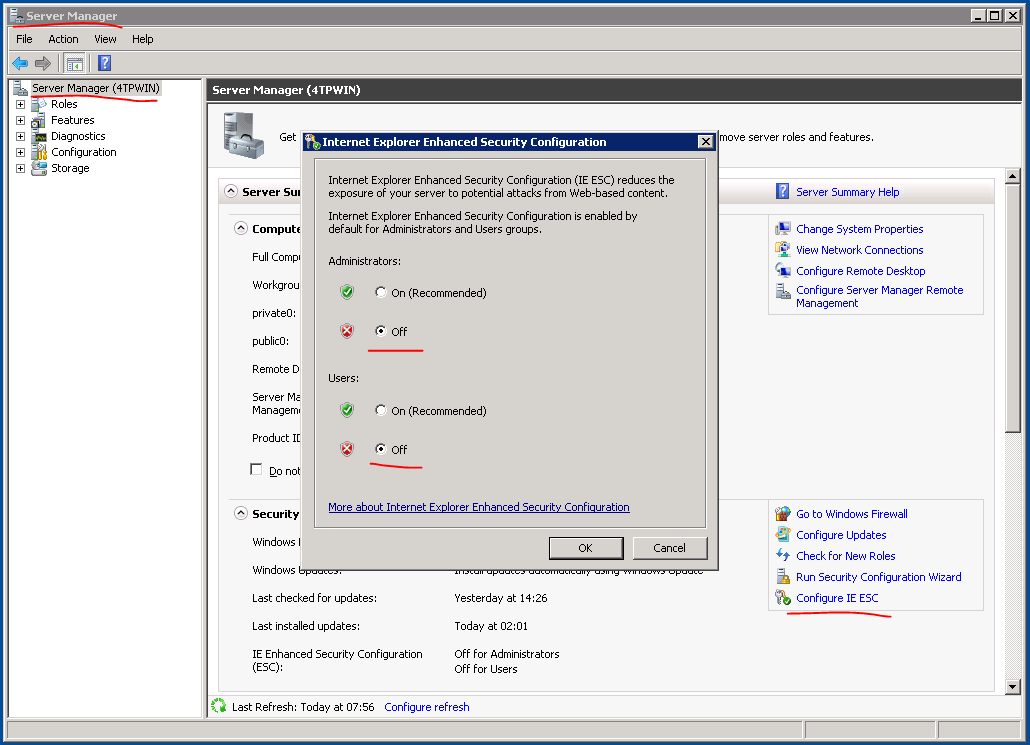Image resolution: width=1030 pixels, height=745 pixels.
Task: Select Off radio button for Users
Action: point(380,449)
